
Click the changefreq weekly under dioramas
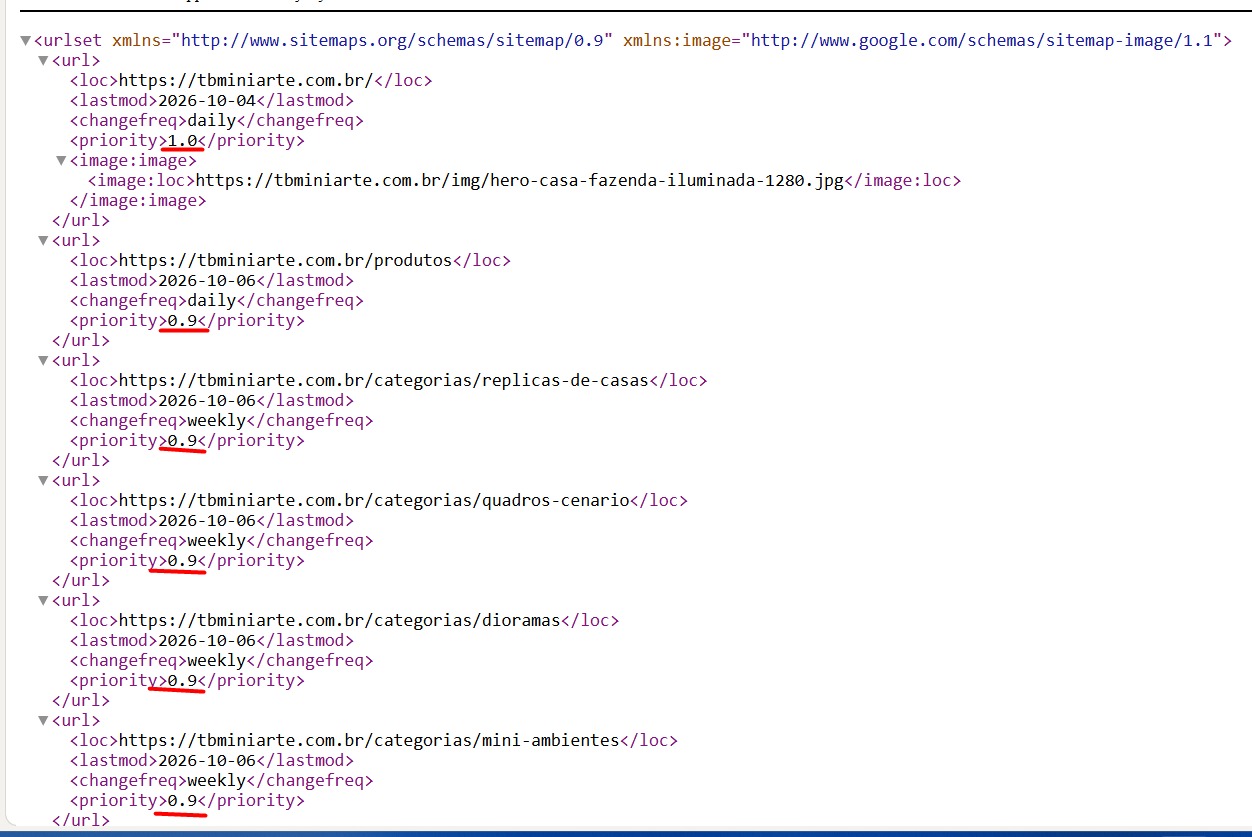click(x=217, y=660)
